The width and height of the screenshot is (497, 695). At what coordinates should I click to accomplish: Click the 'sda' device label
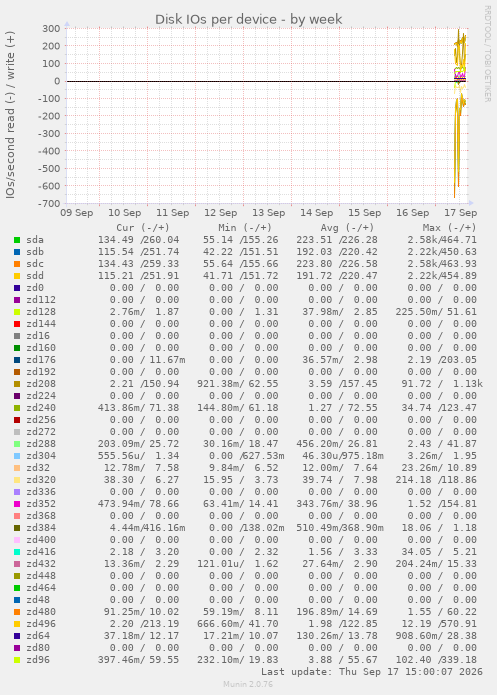point(35,240)
